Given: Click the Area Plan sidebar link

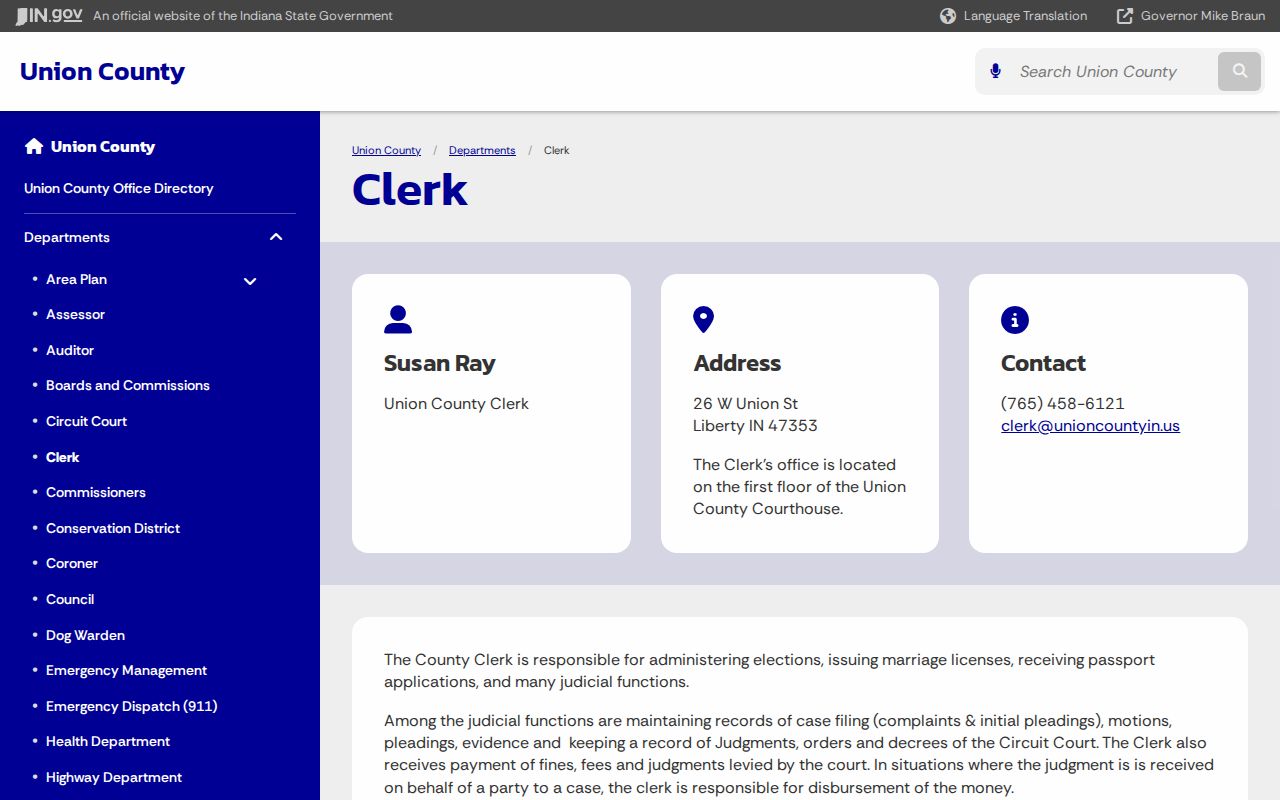Looking at the screenshot, I should click(x=76, y=279).
